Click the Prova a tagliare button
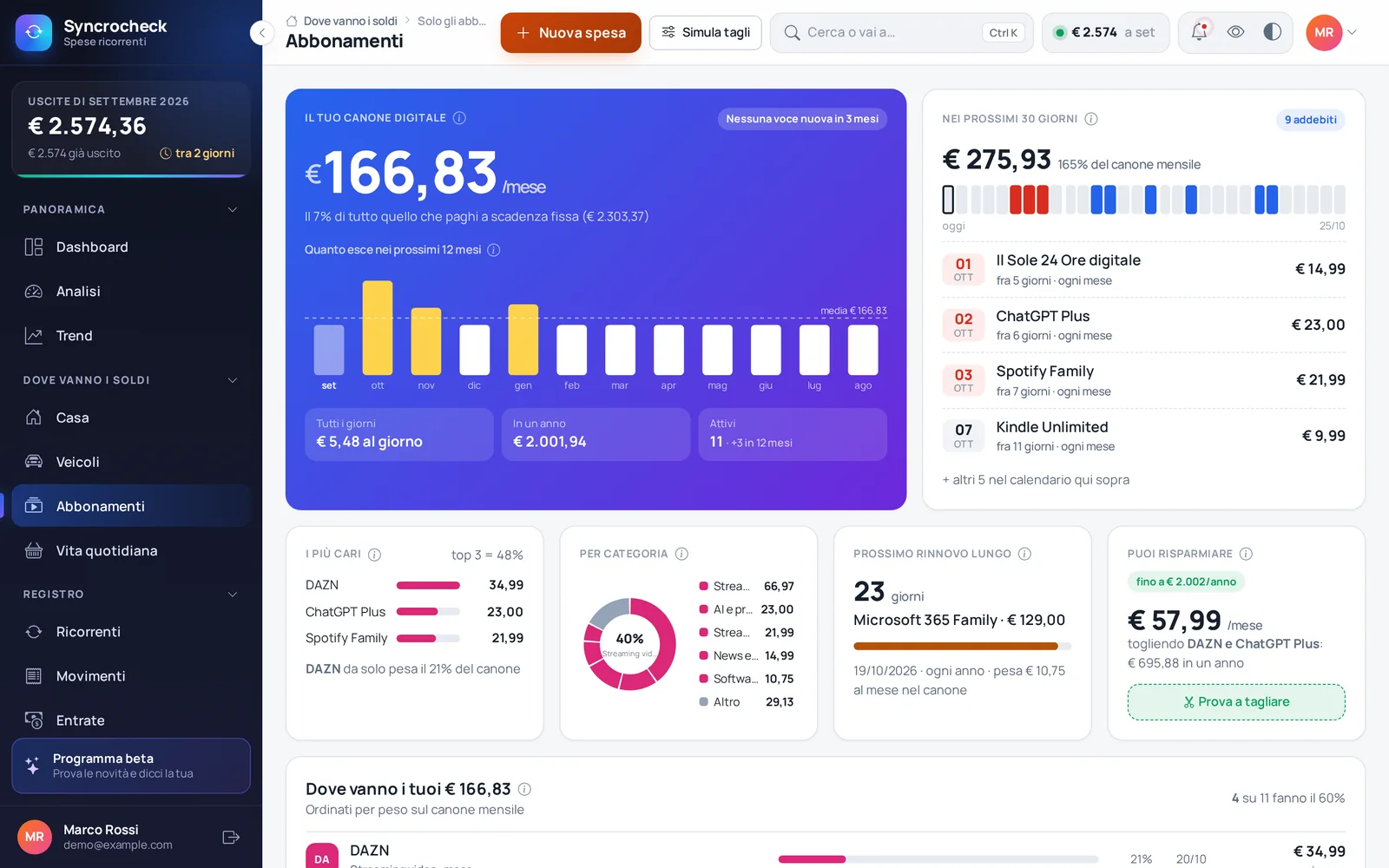The width and height of the screenshot is (1389, 868). [x=1236, y=702]
